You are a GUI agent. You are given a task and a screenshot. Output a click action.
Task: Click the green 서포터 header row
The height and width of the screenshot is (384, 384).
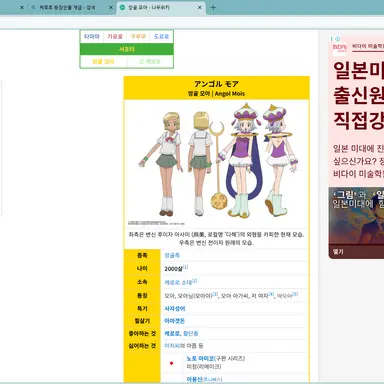[127, 49]
